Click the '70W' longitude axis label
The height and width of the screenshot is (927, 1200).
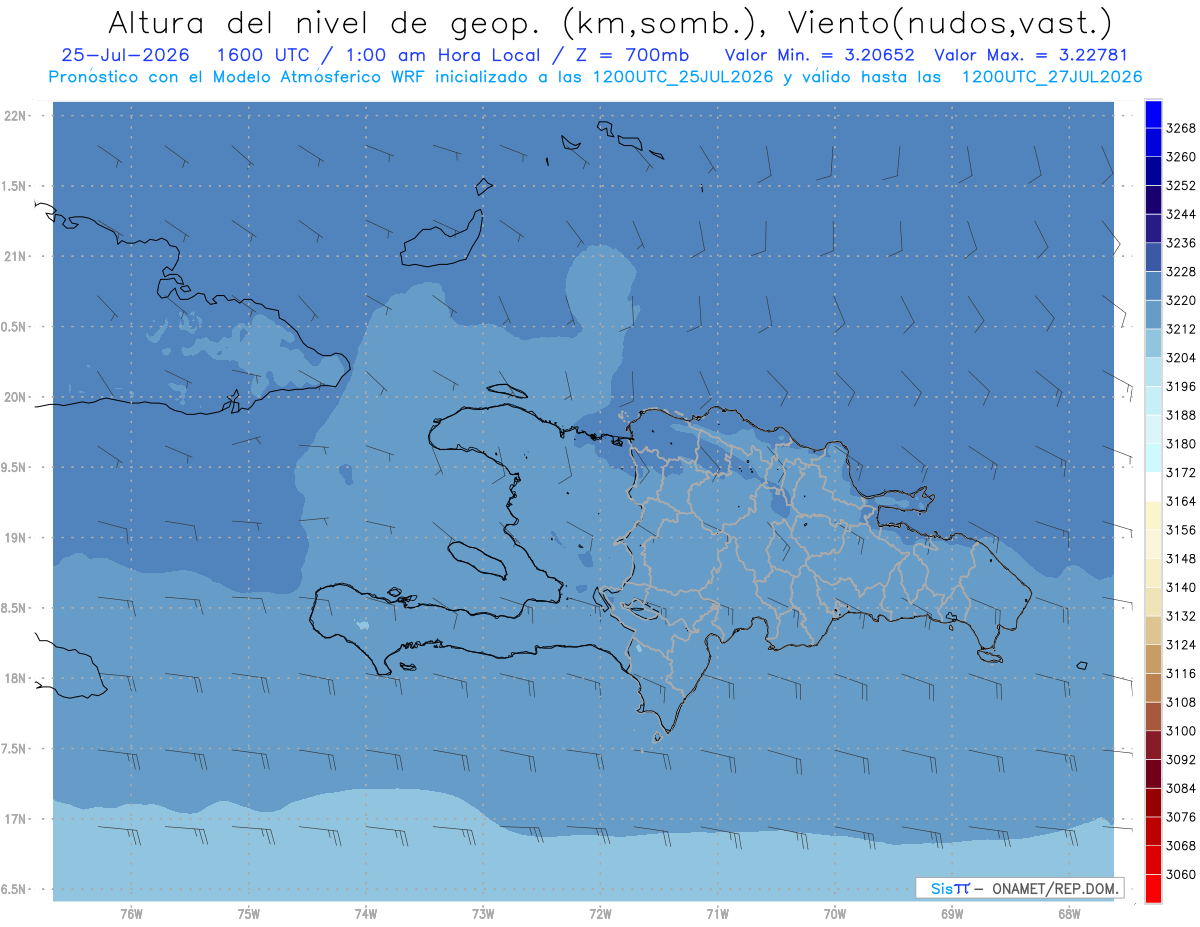click(x=834, y=914)
